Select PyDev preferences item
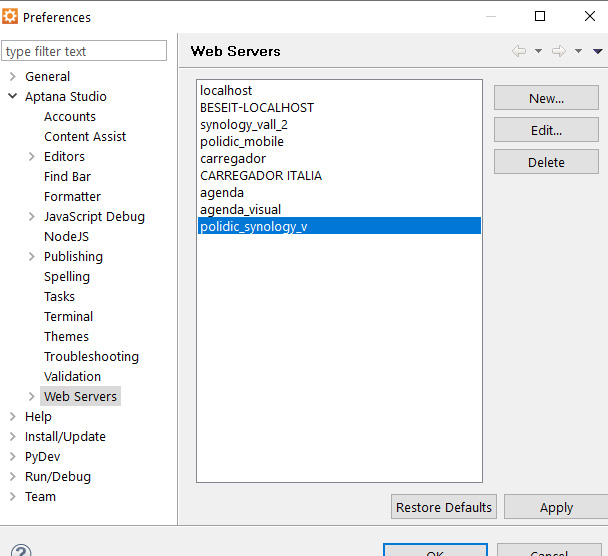The image size is (608, 556). [42, 456]
